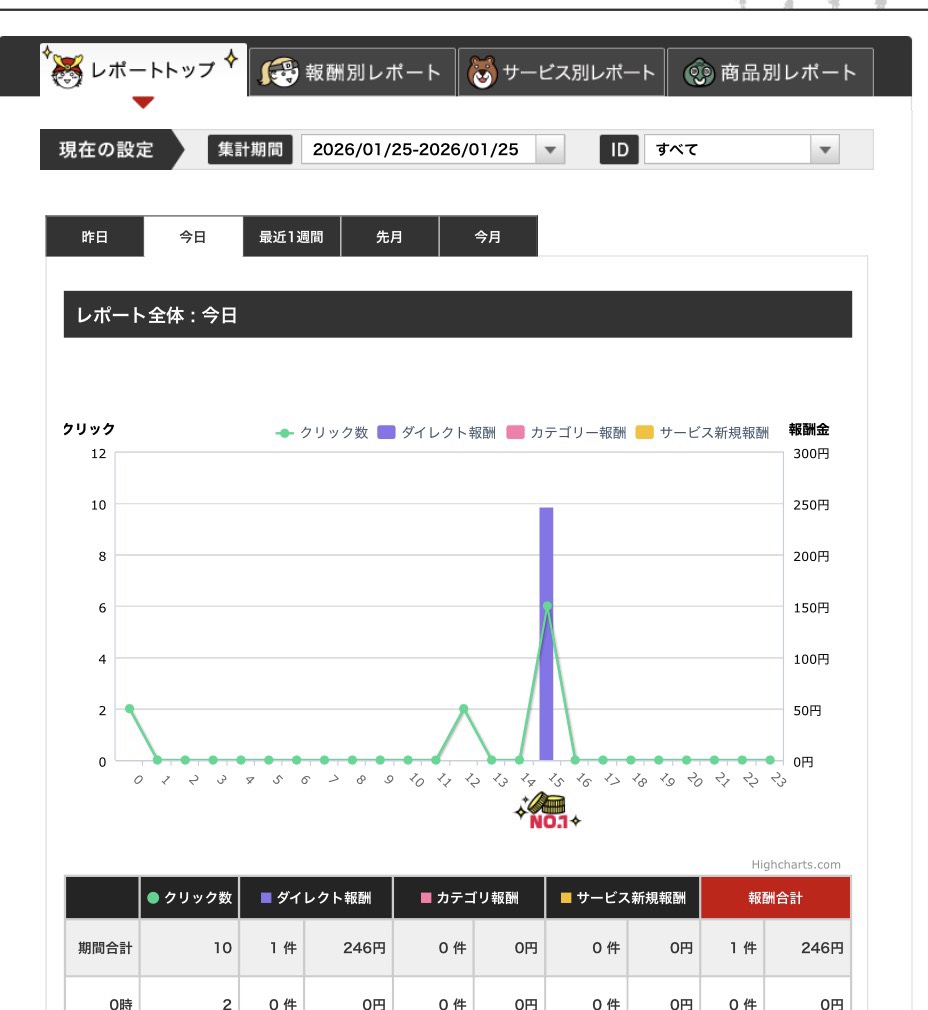
Task: Select the 最近1週間 tab
Action: point(293,236)
